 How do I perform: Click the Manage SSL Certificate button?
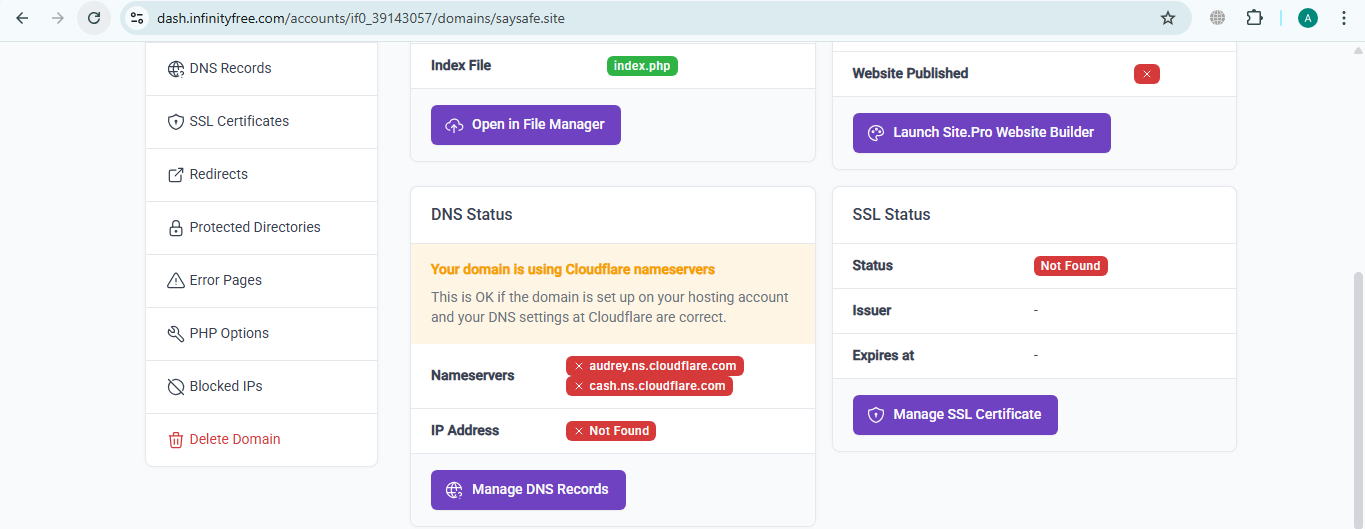tap(954, 415)
